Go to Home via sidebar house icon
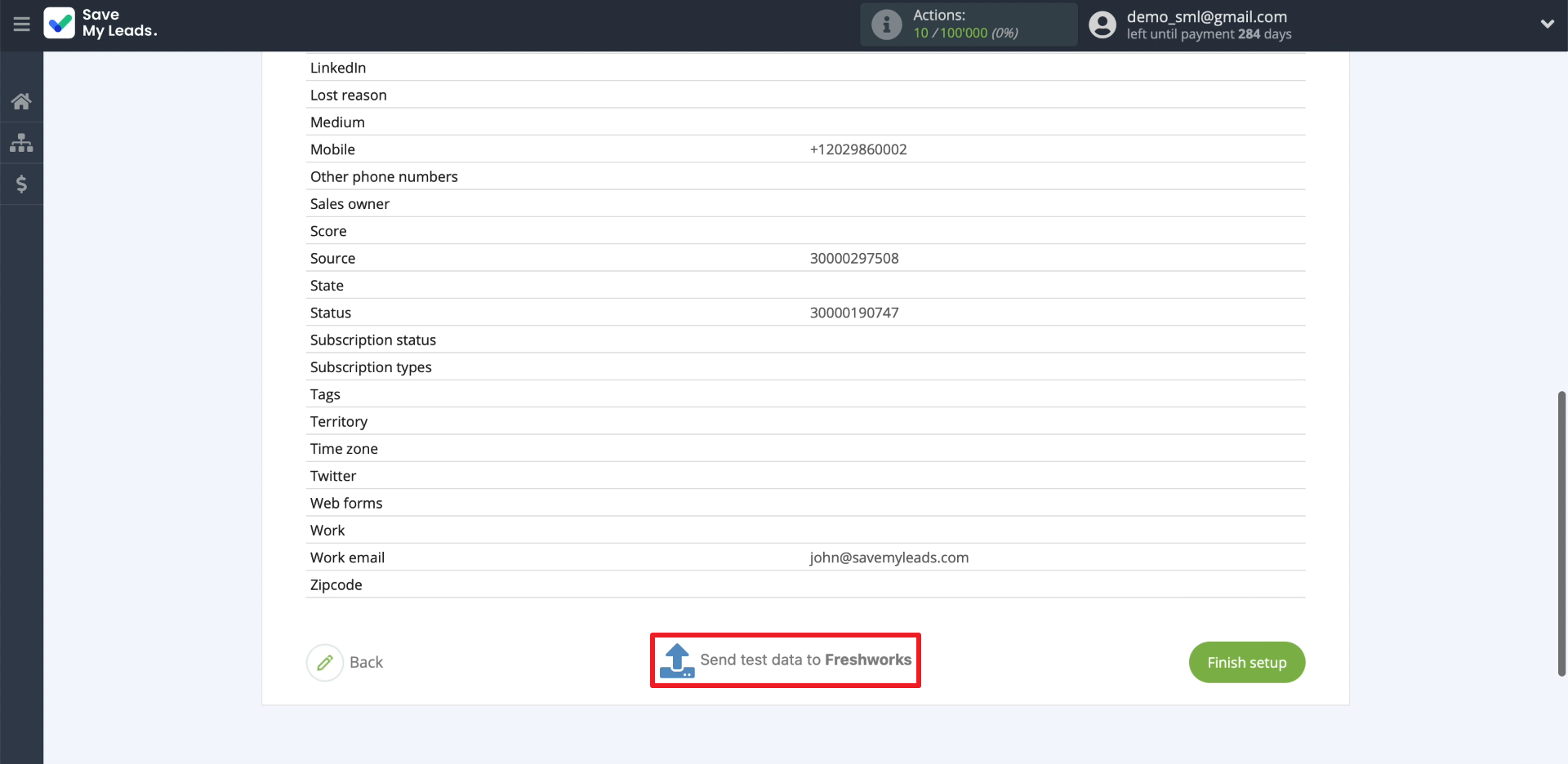This screenshot has width=1568, height=764. point(21,101)
